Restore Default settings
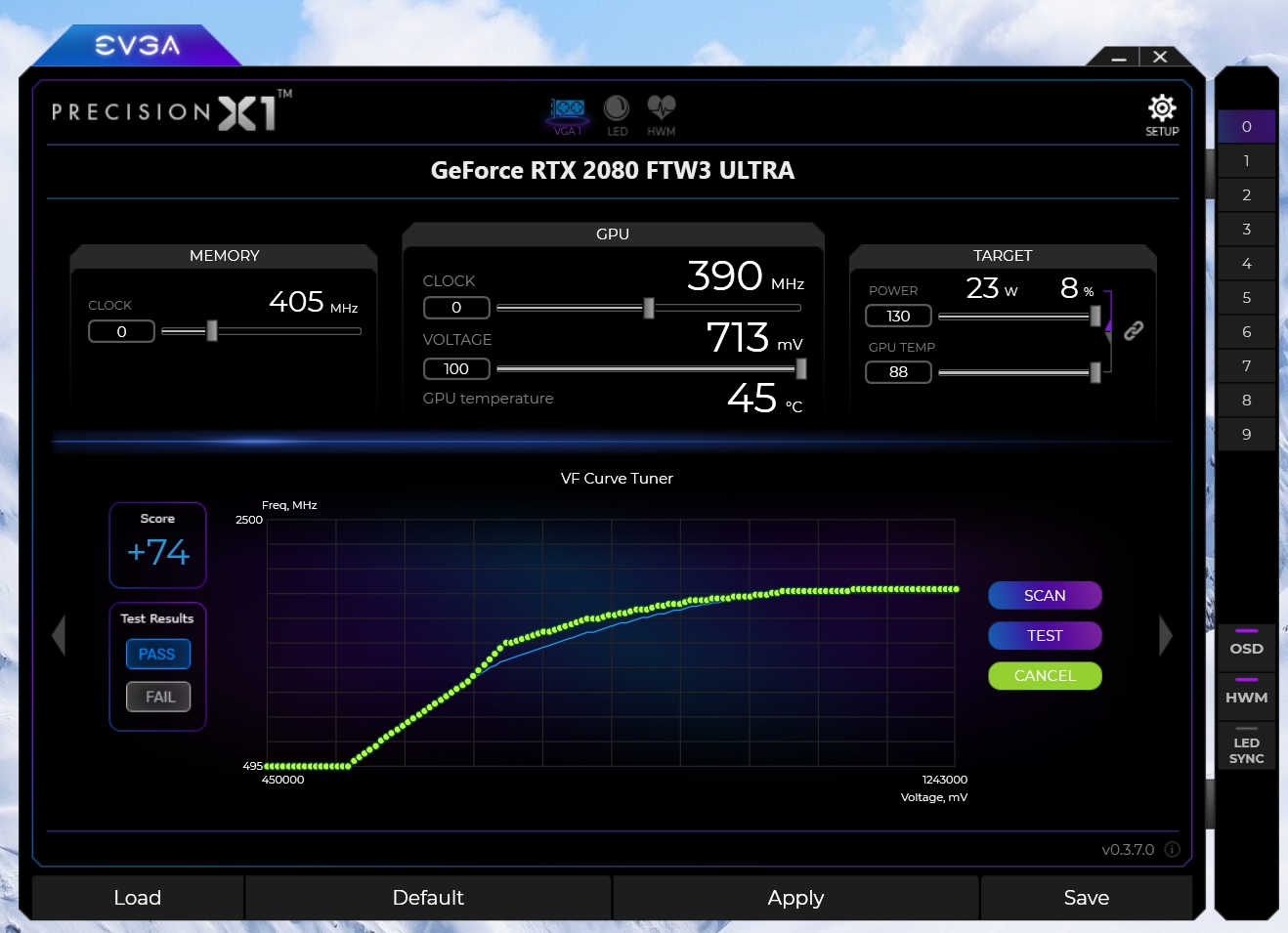This screenshot has height=933, width=1288. (x=428, y=897)
